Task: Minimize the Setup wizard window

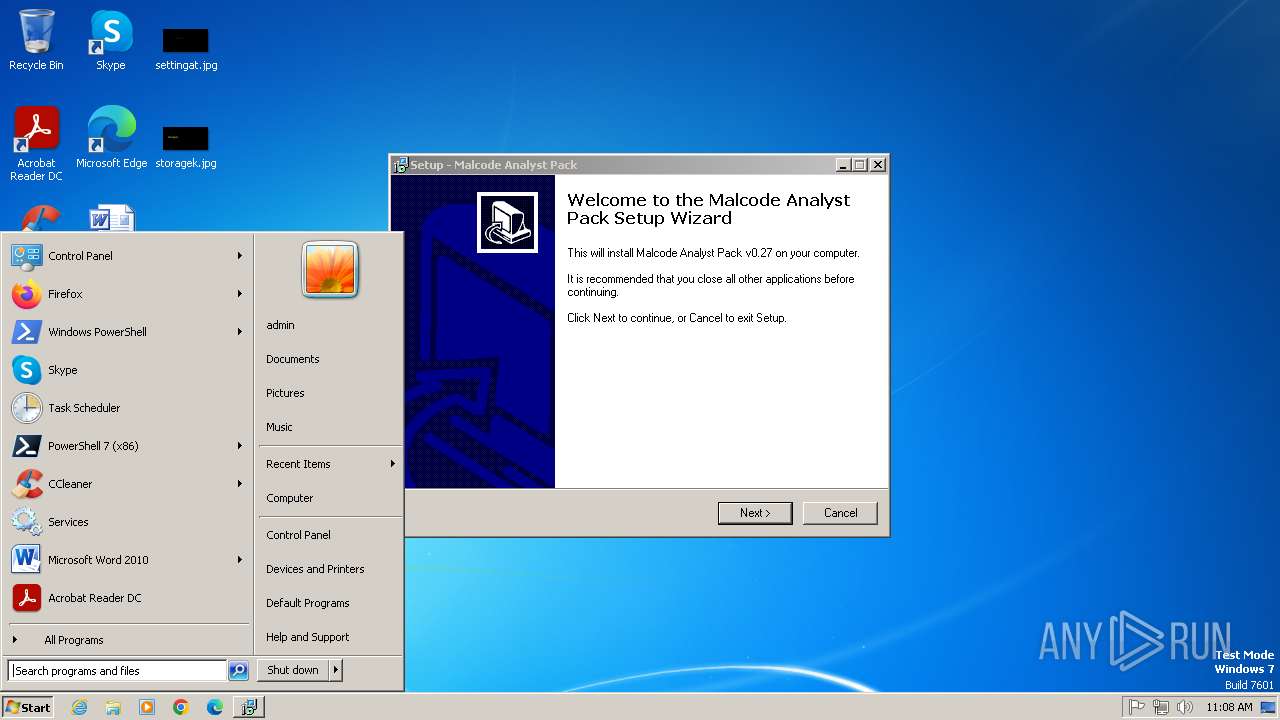Action: pyautogui.click(x=843, y=165)
